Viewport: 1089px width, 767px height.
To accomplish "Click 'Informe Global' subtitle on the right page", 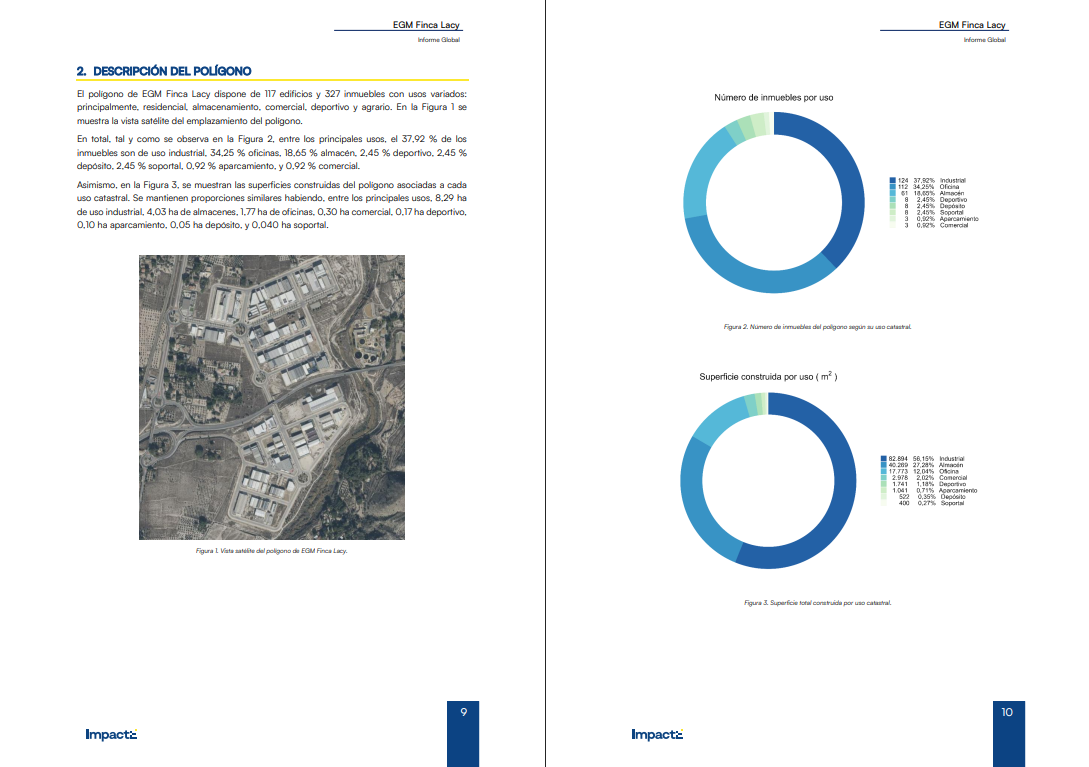I will click(984, 40).
